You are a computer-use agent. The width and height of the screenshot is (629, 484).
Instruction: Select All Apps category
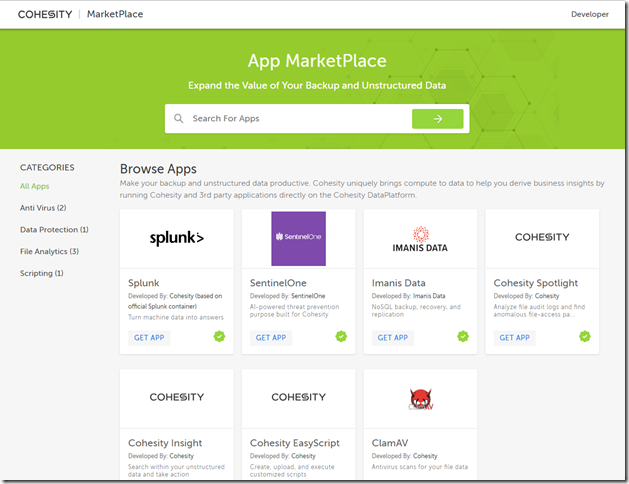(x=34, y=186)
